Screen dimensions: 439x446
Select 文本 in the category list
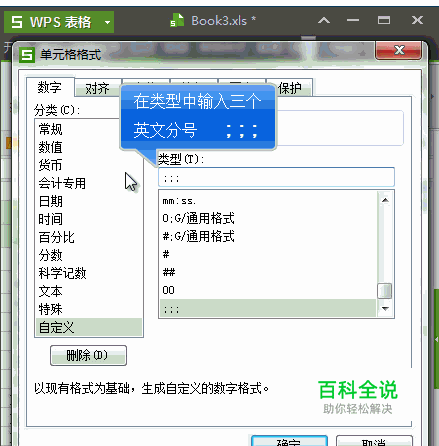tap(89, 291)
